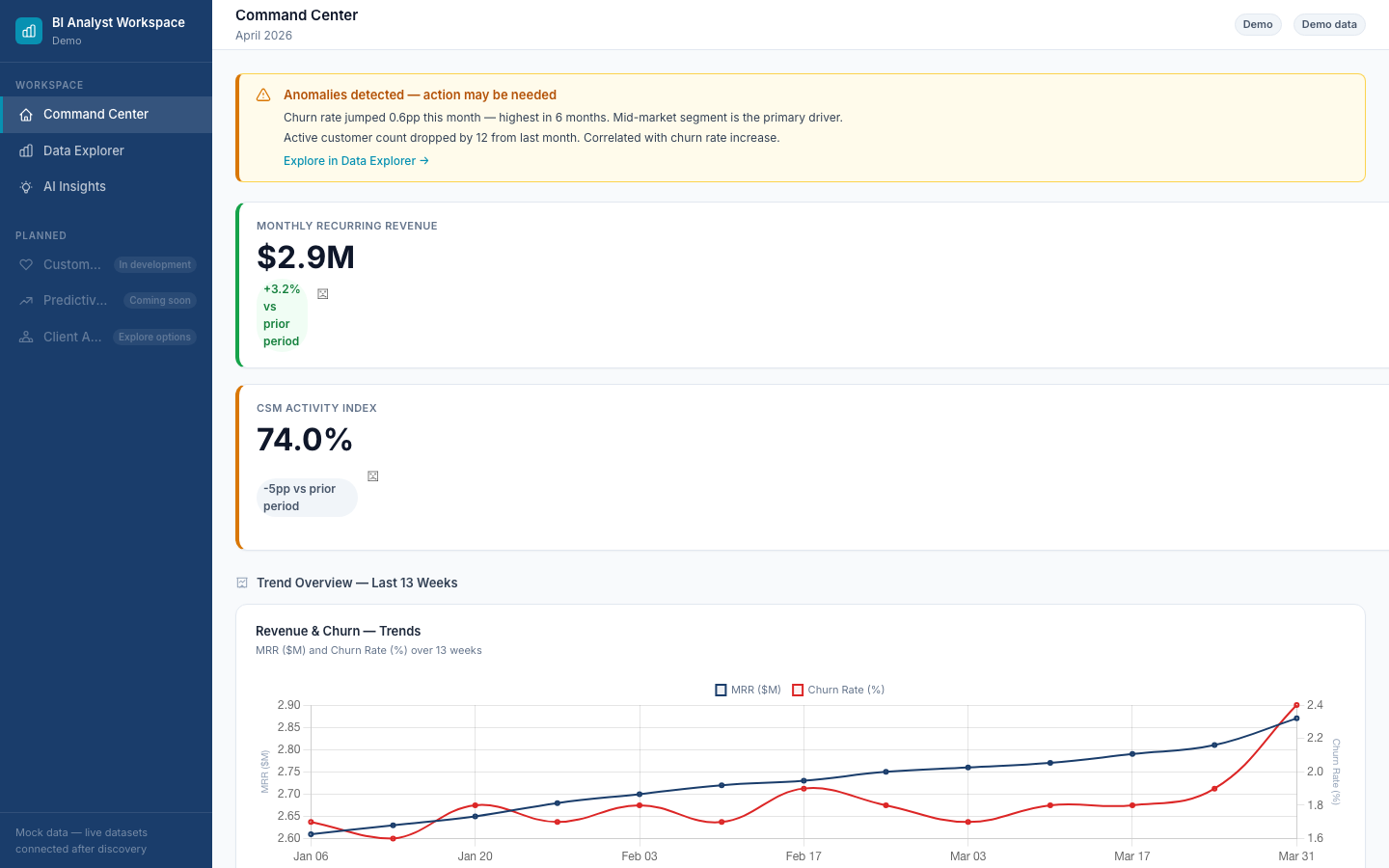Click the Client A... person icon
Image resolution: width=1389 pixels, height=868 pixels.
pos(26,337)
